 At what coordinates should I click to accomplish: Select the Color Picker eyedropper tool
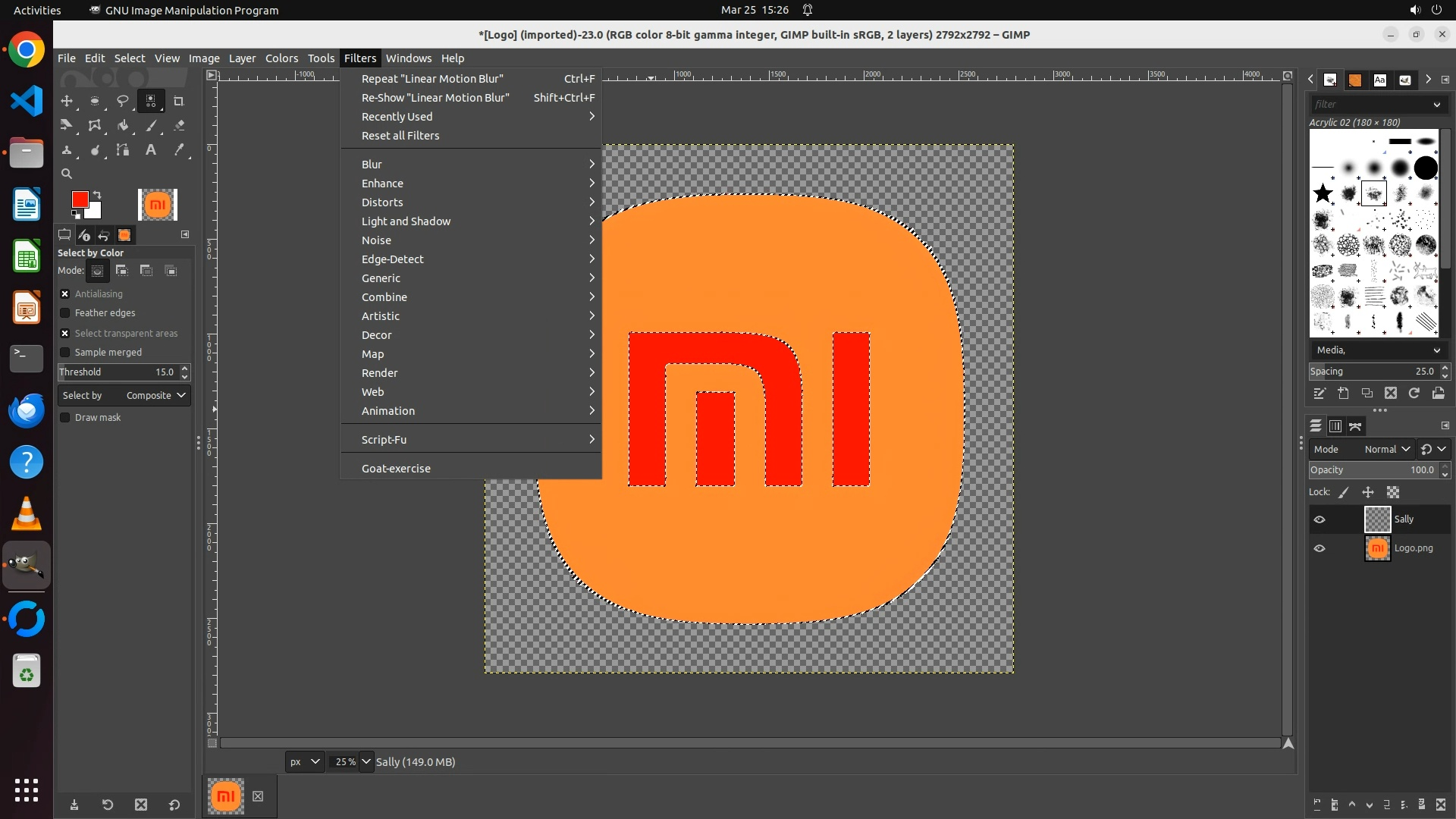[x=179, y=150]
